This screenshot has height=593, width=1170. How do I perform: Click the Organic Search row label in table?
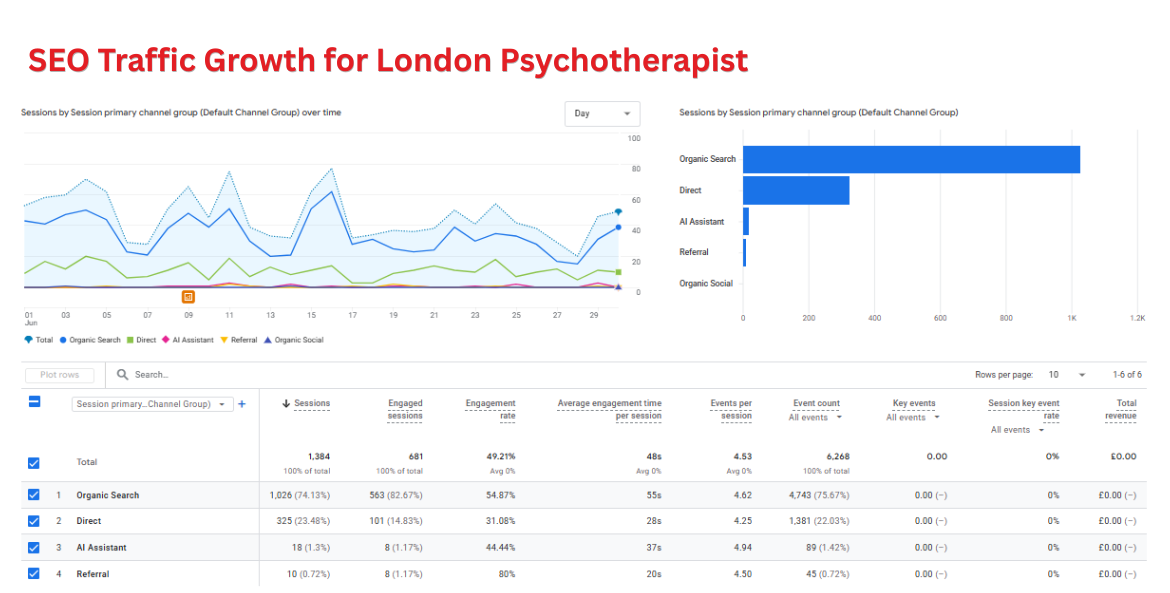point(107,495)
